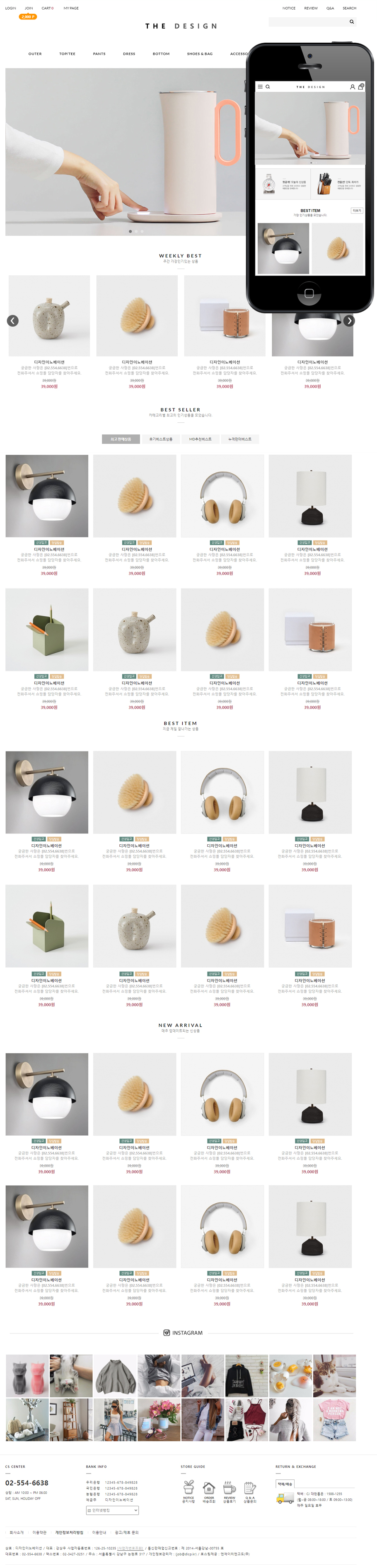Click the header search input field
Screen dimensions: 377x1568
309,22
